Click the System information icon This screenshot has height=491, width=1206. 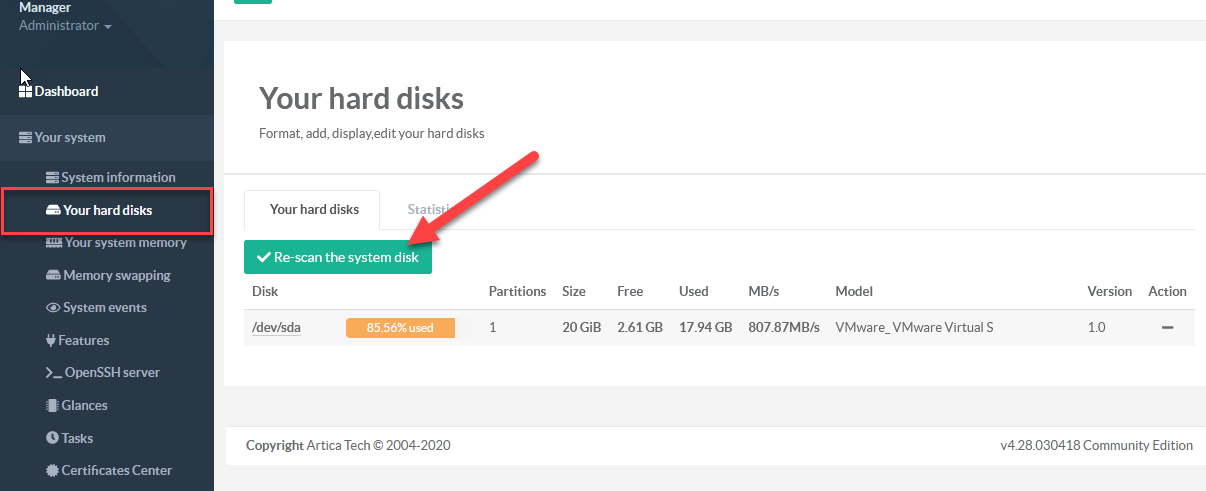point(53,177)
